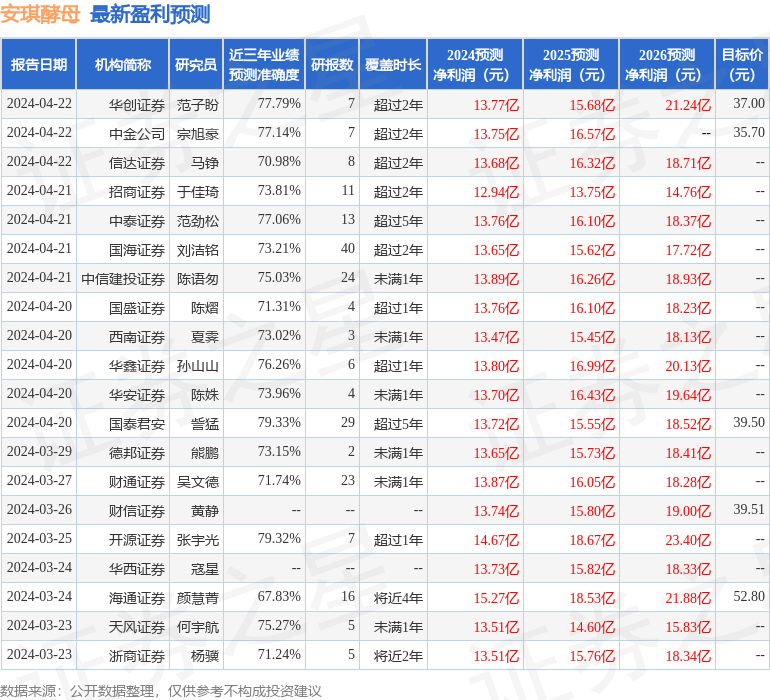
Task: Click target price 39.50
Action: (x=749, y=422)
